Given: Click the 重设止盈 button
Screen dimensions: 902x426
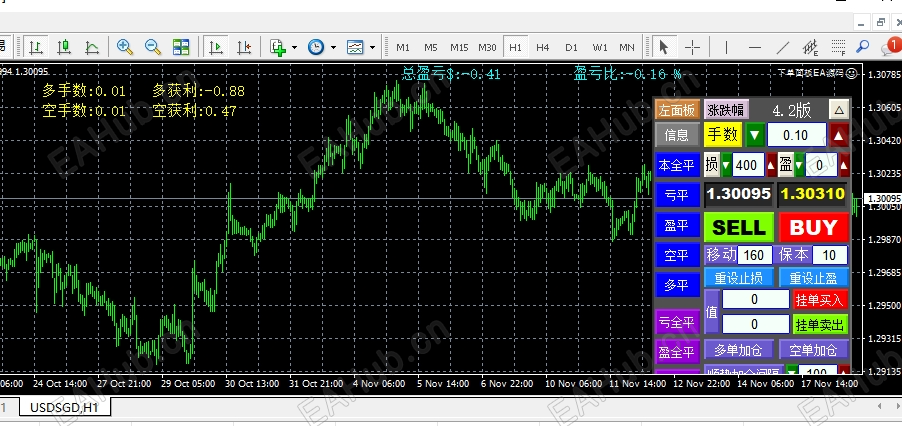Looking at the screenshot, I should (x=813, y=278).
